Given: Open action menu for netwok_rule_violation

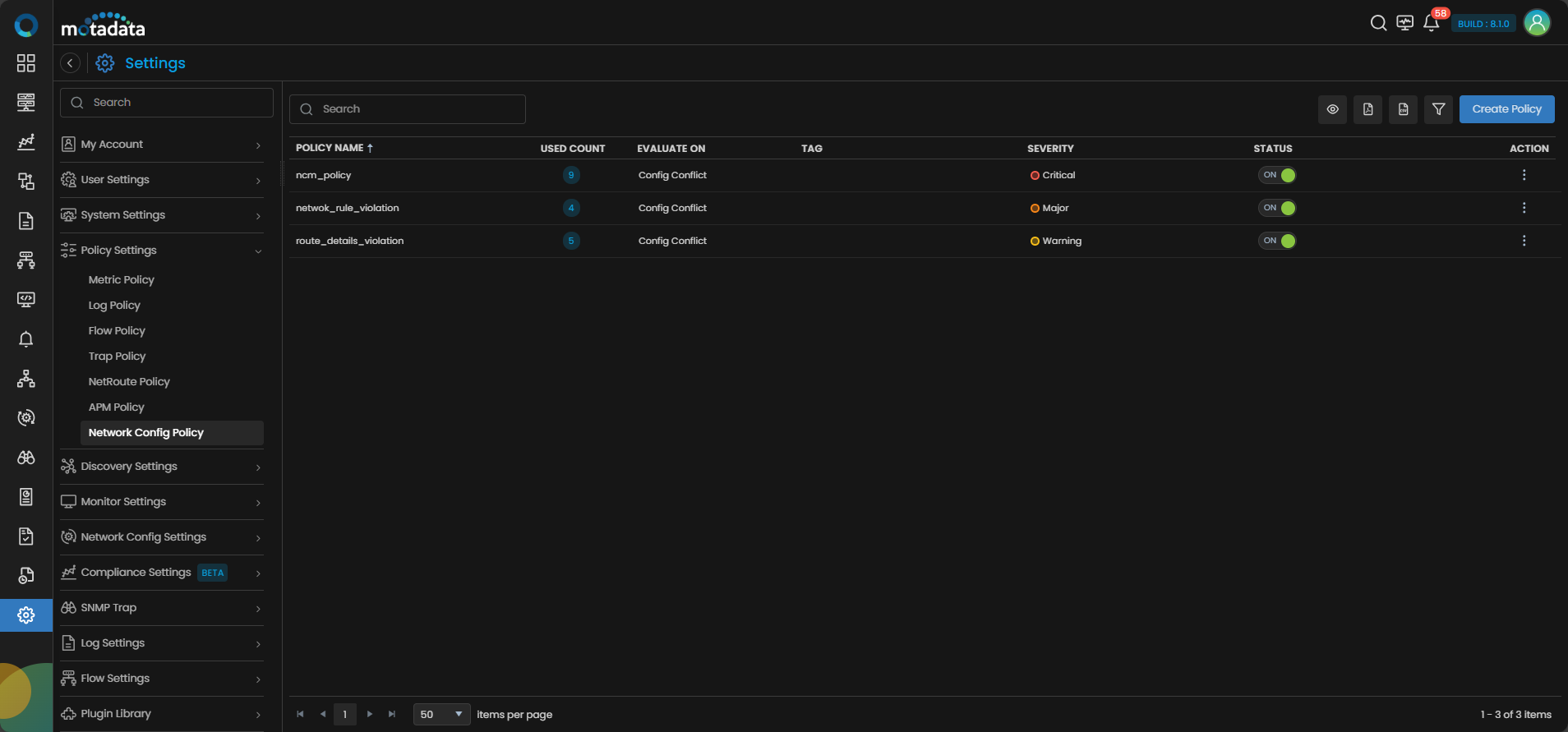Looking at the screenshot, I should tap(1524, 208).
